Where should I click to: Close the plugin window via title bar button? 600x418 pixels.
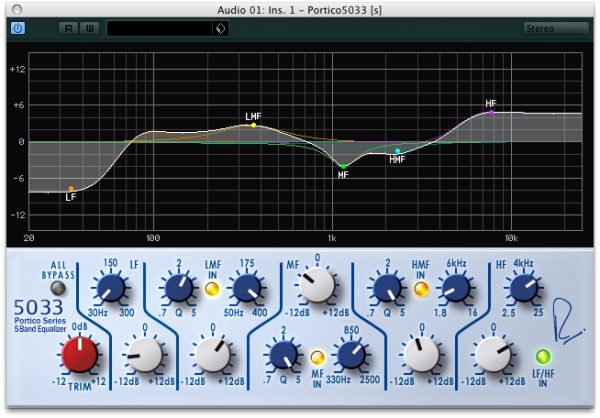(17, 10)
